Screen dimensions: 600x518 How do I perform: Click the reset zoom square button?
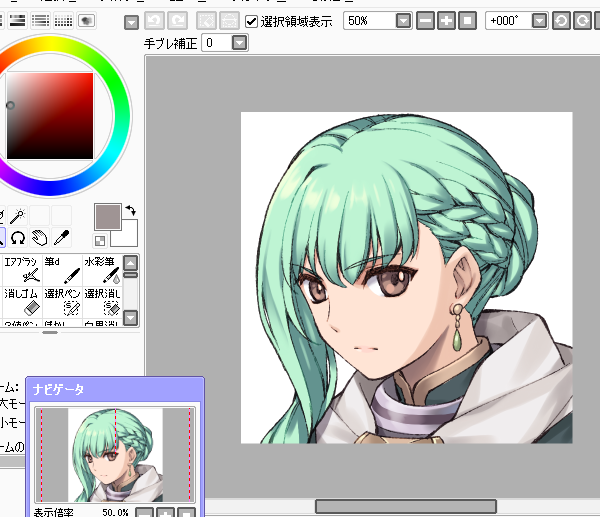[x=467, y=21]
